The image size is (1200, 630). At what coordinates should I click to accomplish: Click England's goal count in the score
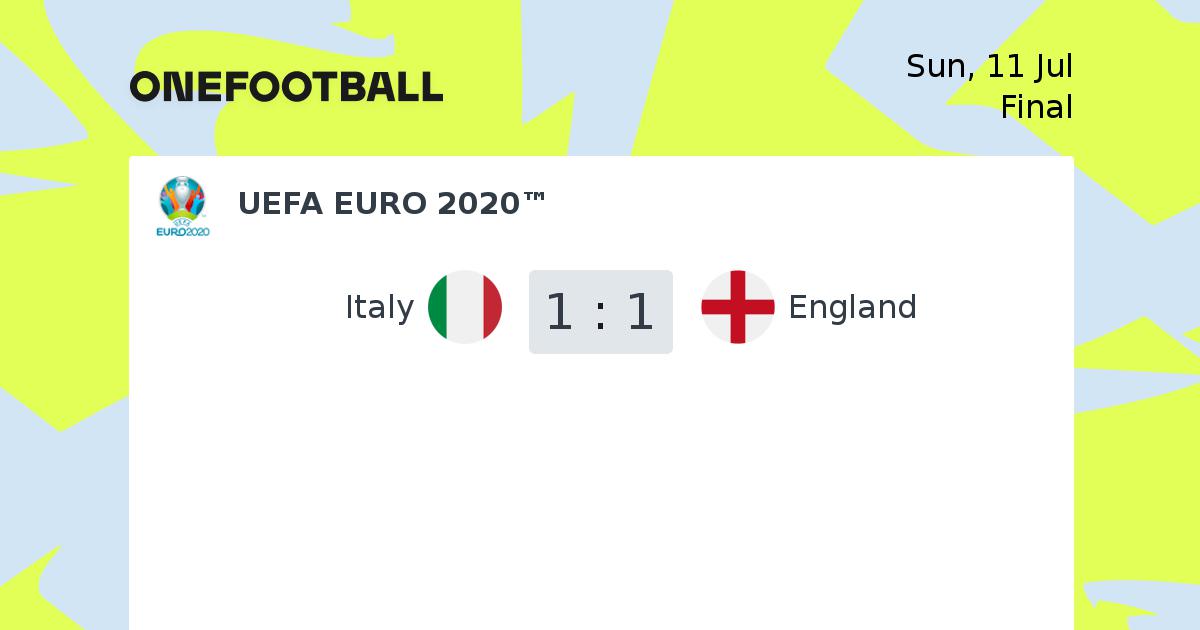click(x=641, y=311)
